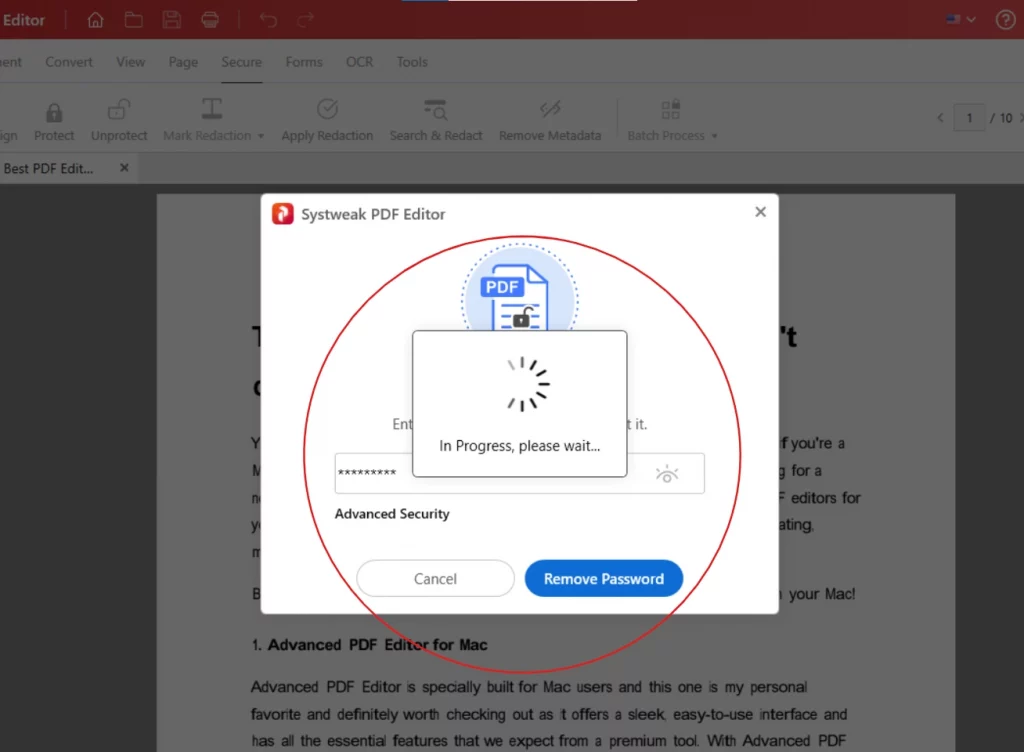The width and height of the screenshot is (1024, 752).
Task: Click the Save disk icon
Action: (x=172, y=20)
